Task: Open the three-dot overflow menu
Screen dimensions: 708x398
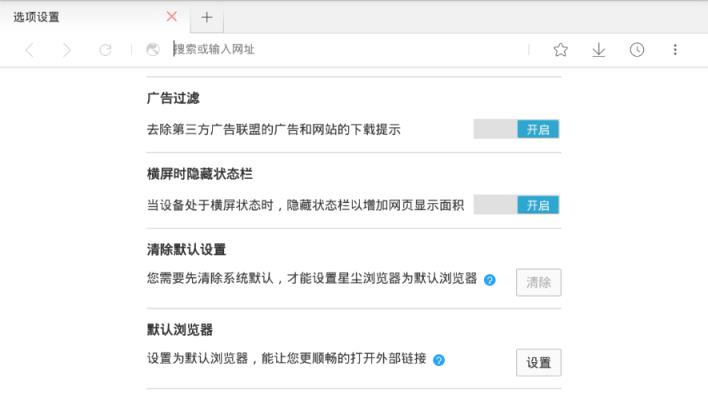Action: (675, 50)
